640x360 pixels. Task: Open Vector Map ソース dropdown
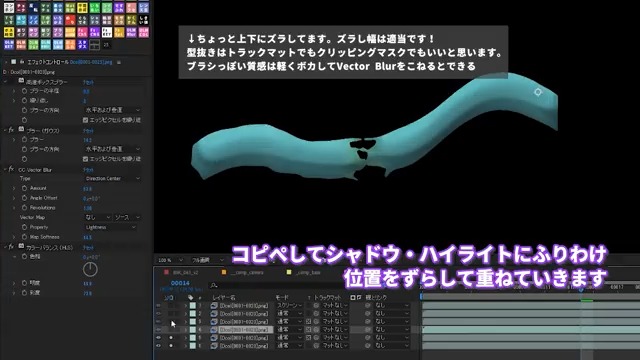click(x=127, y=217)
